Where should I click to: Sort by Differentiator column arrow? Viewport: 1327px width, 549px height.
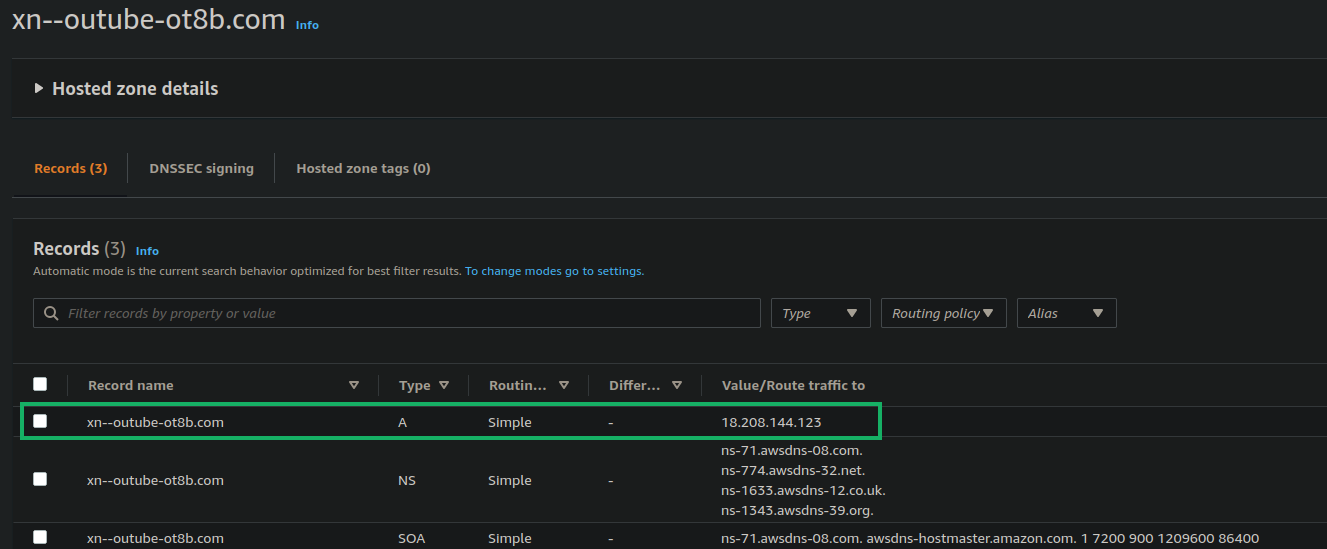pyautogui.click(x=677, y=385)
